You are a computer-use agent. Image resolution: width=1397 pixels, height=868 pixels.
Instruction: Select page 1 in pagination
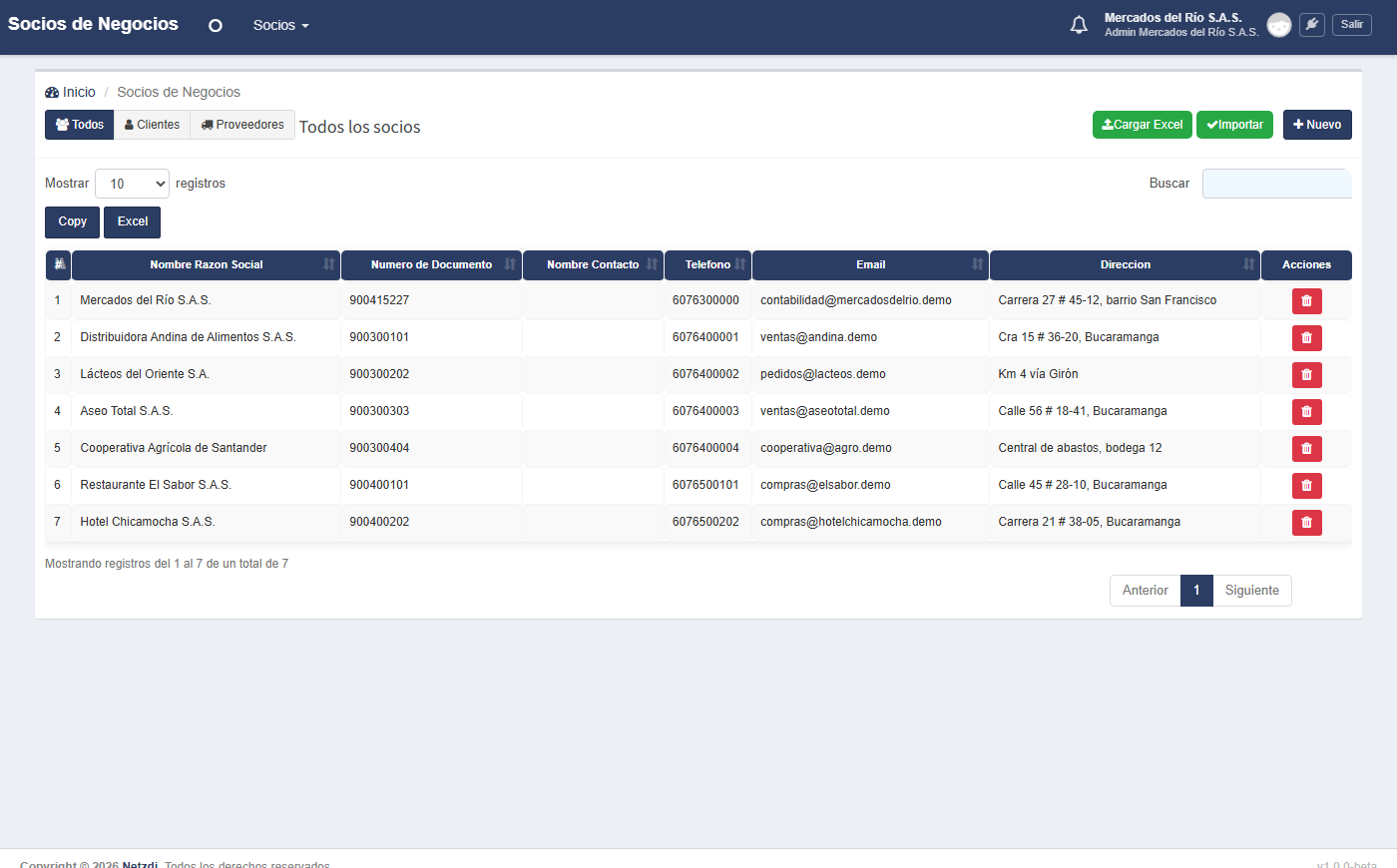[1196, 591]
